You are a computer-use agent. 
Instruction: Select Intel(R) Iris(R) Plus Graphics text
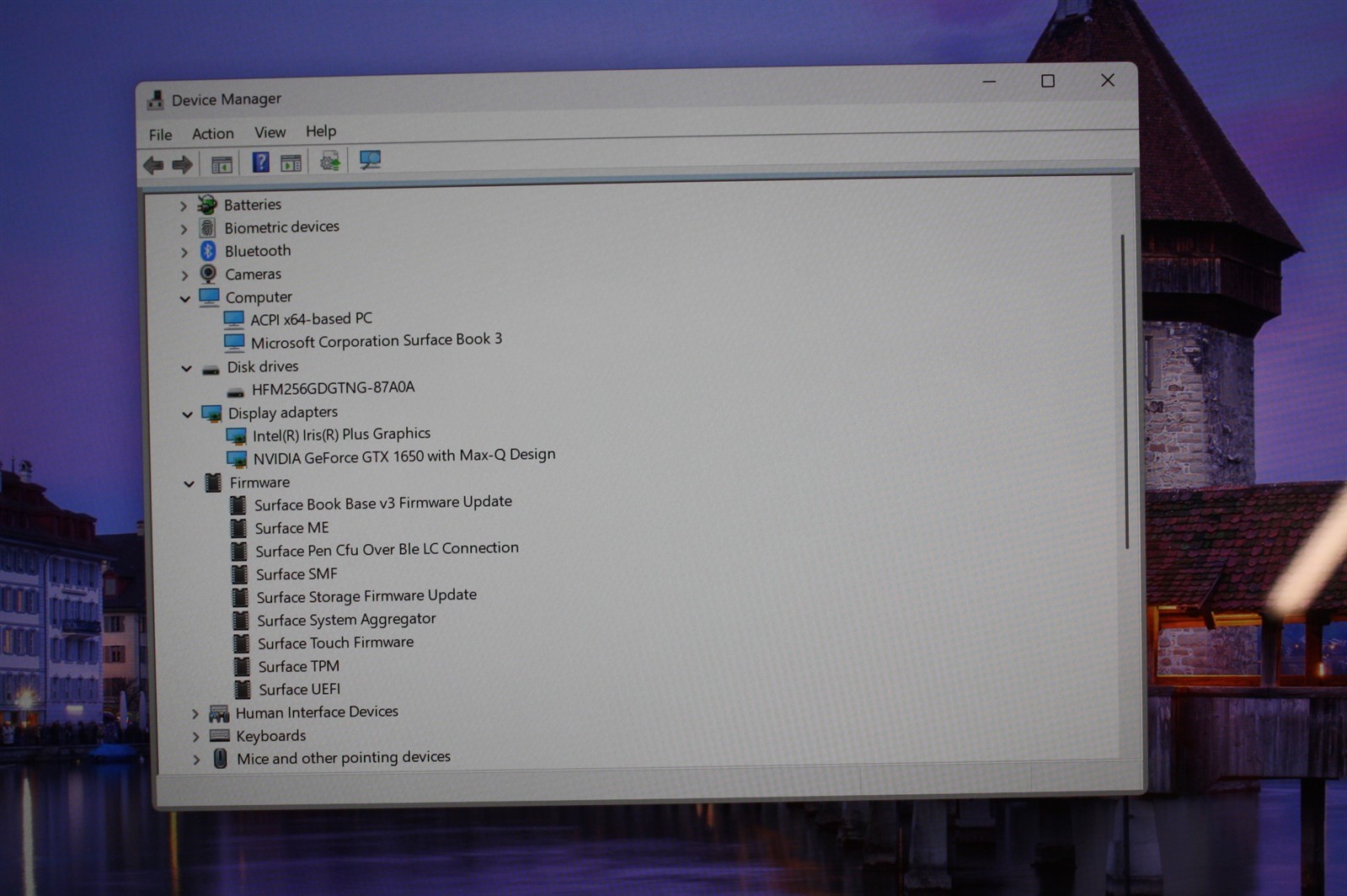341,435
